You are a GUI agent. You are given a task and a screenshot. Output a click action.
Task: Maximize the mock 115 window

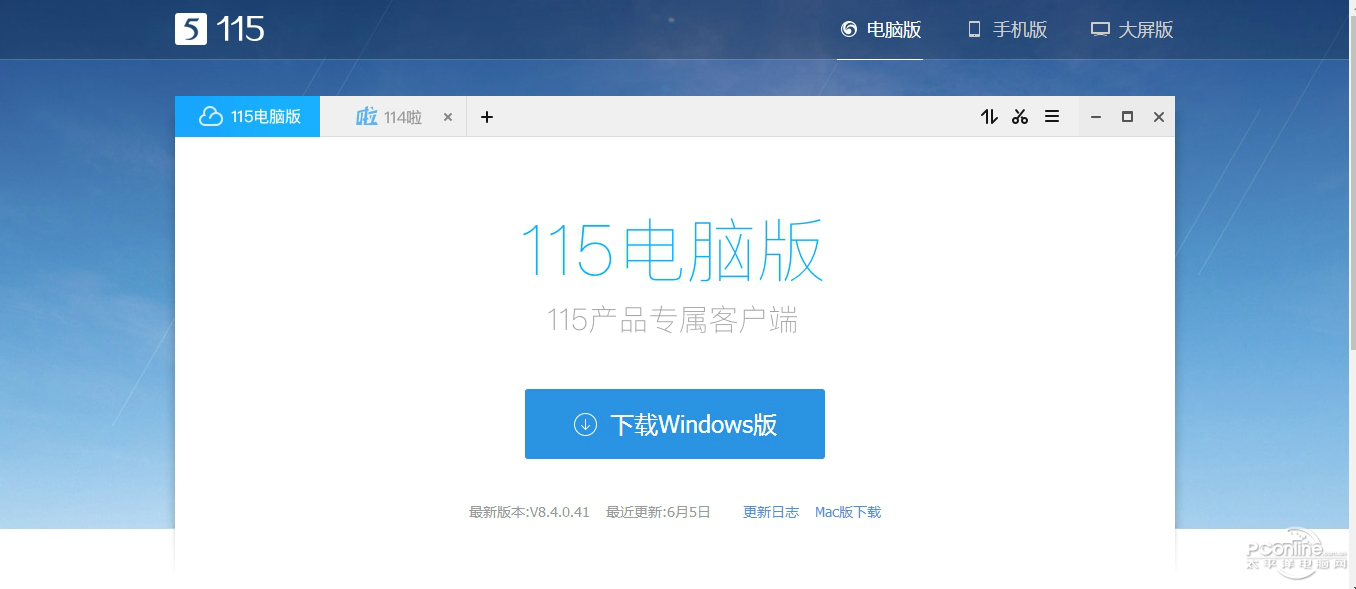coord(1127,117)
